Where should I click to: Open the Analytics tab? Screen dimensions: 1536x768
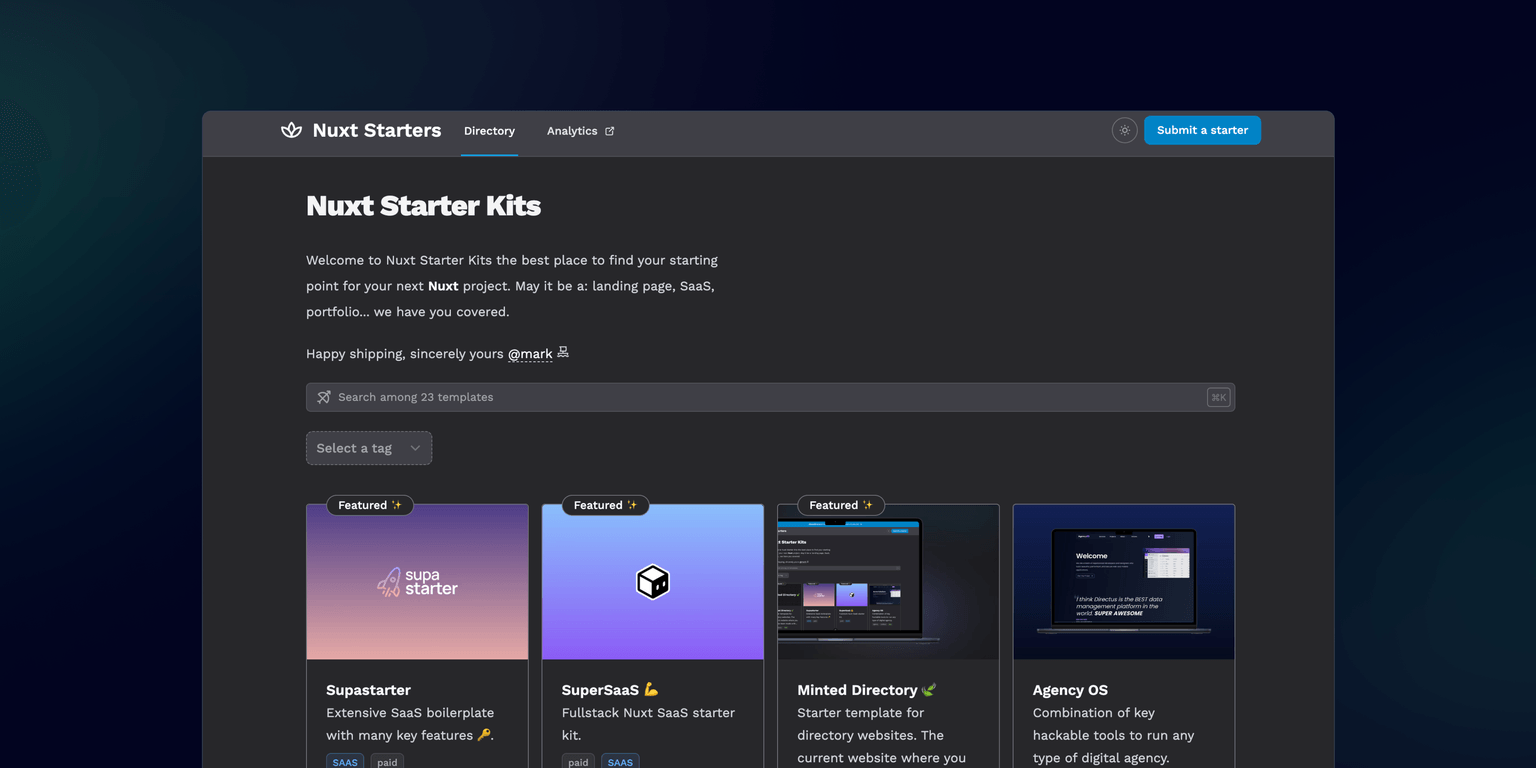coord(580,131)
